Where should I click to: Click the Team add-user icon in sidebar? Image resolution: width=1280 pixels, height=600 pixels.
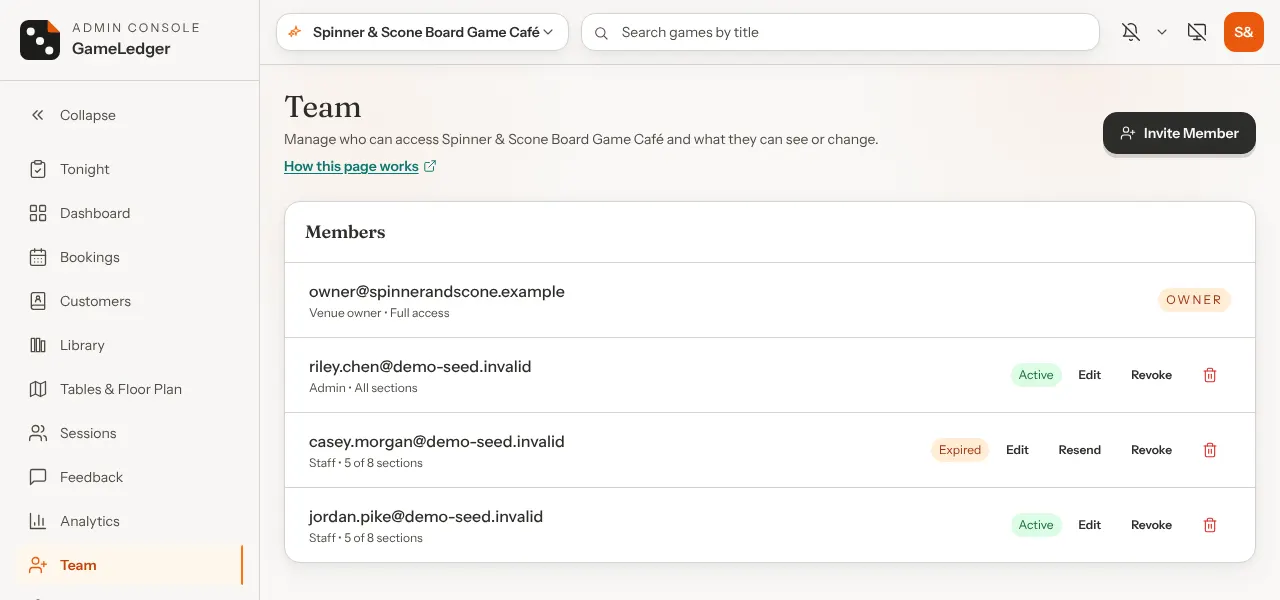38,565
